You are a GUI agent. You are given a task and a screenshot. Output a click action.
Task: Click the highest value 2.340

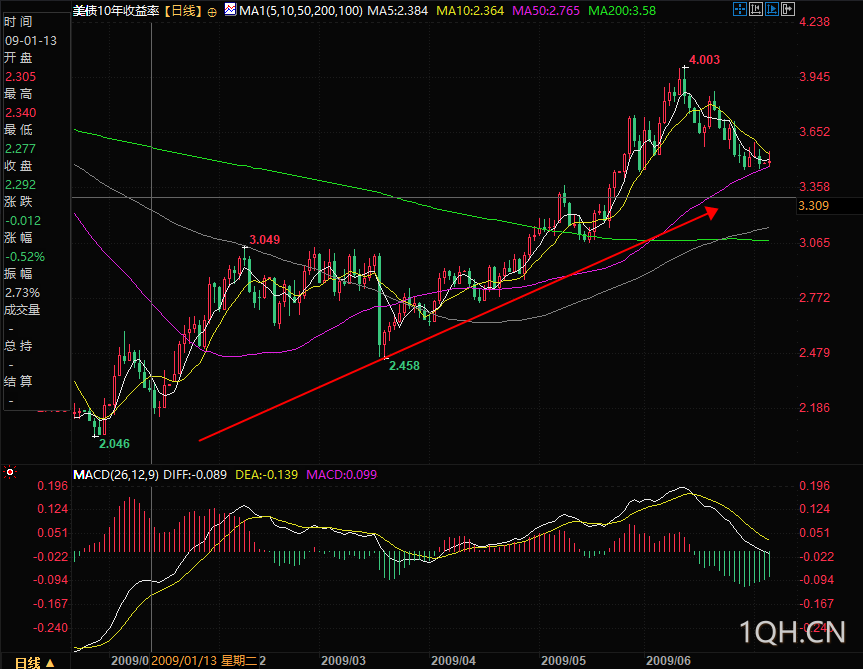pyautogui.click(x=20, y=113)
